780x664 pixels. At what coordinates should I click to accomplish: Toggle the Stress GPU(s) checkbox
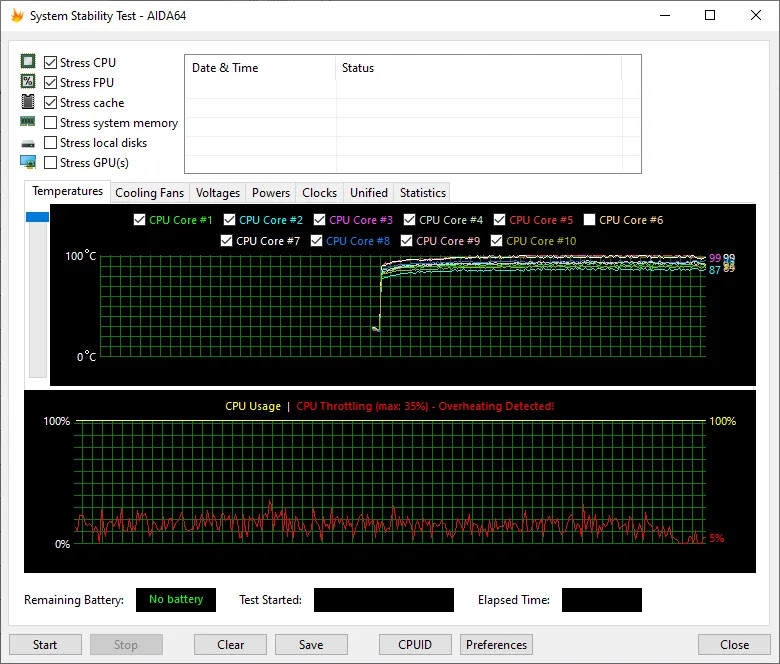tap(51, 163)
